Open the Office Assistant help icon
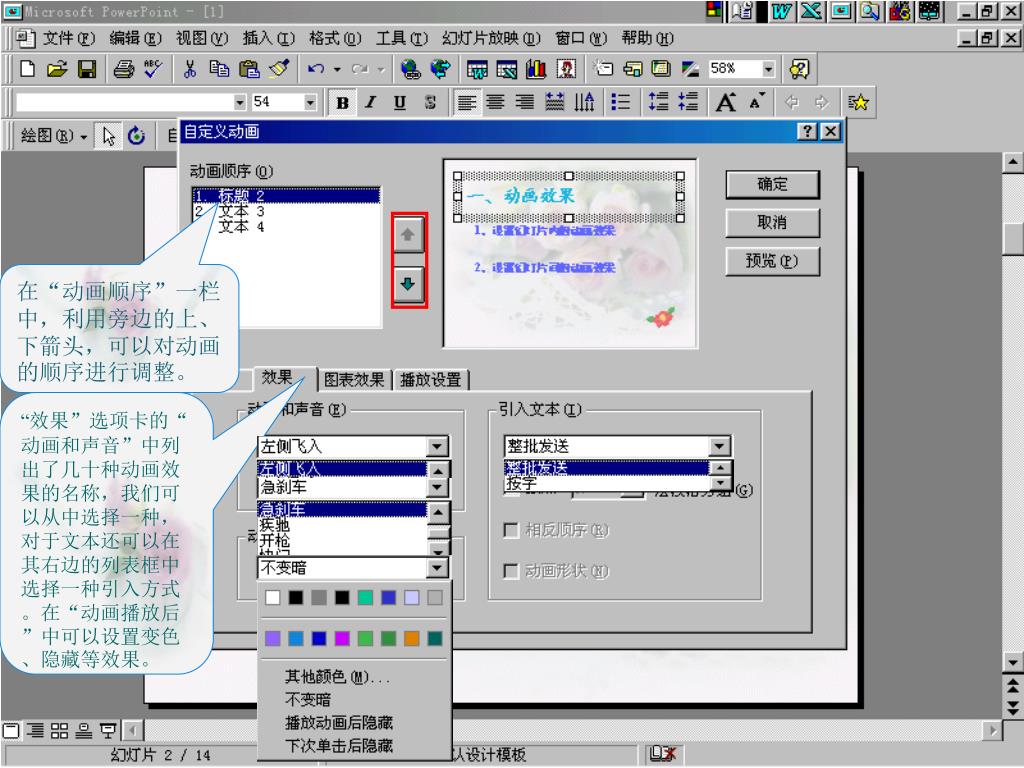Viewport: 1024px width, 768px height. click(799, 69)
